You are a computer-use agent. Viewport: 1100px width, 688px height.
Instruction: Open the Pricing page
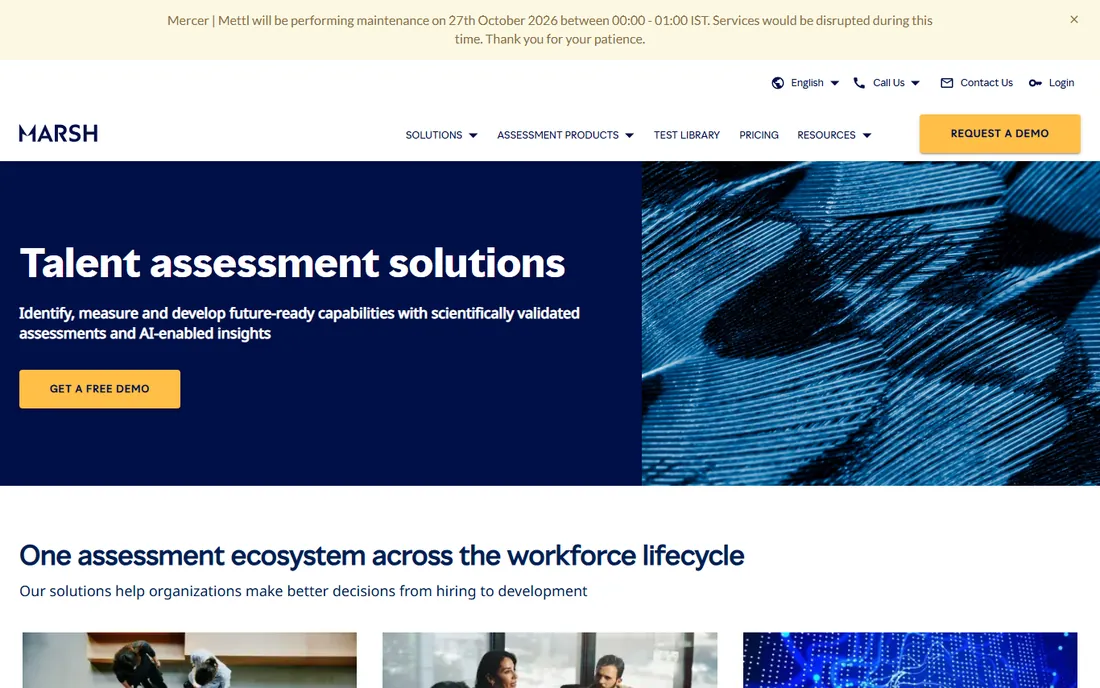(x=758, y=135)
